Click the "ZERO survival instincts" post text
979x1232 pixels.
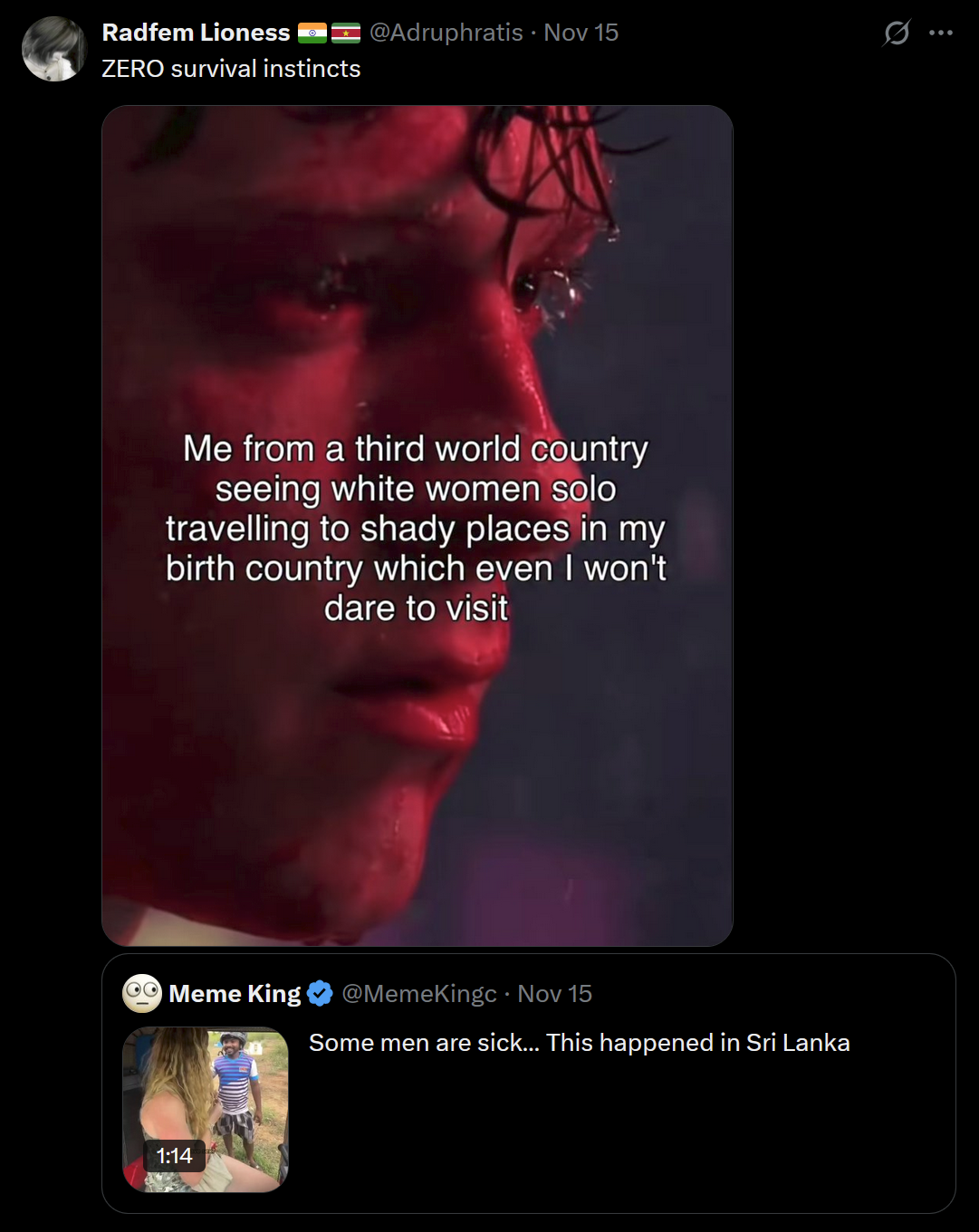[231, 69]
